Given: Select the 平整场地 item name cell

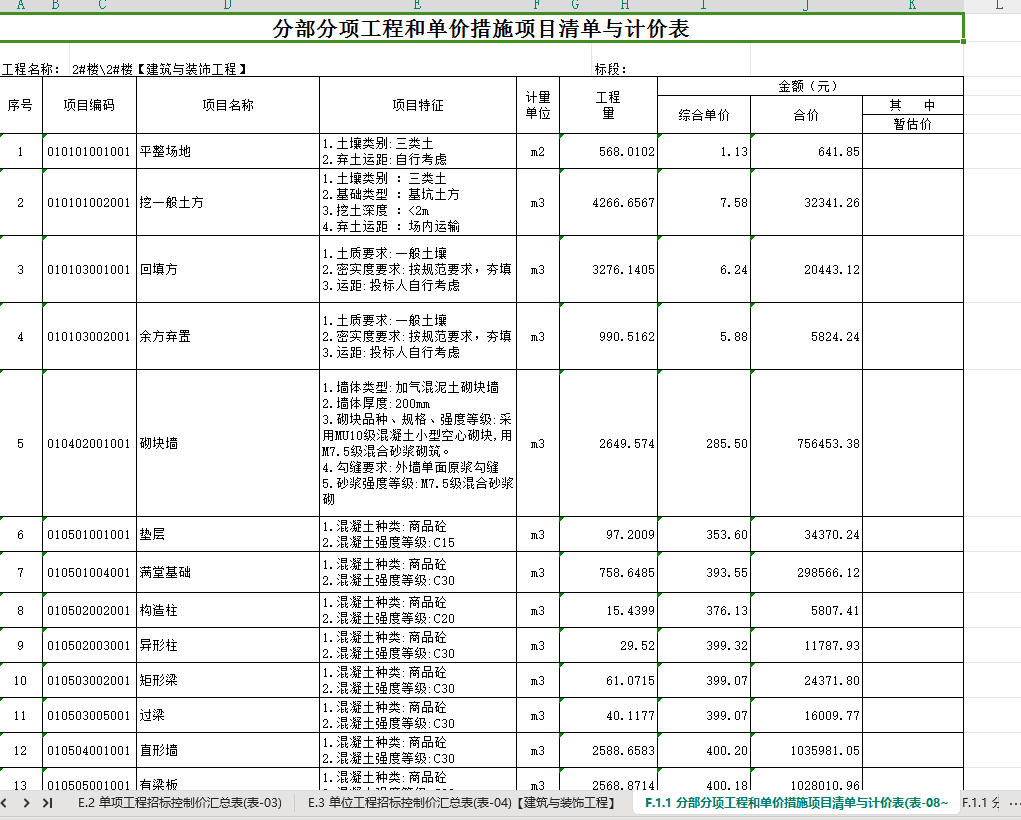Looking at the screenshot, I should (227, 151).
